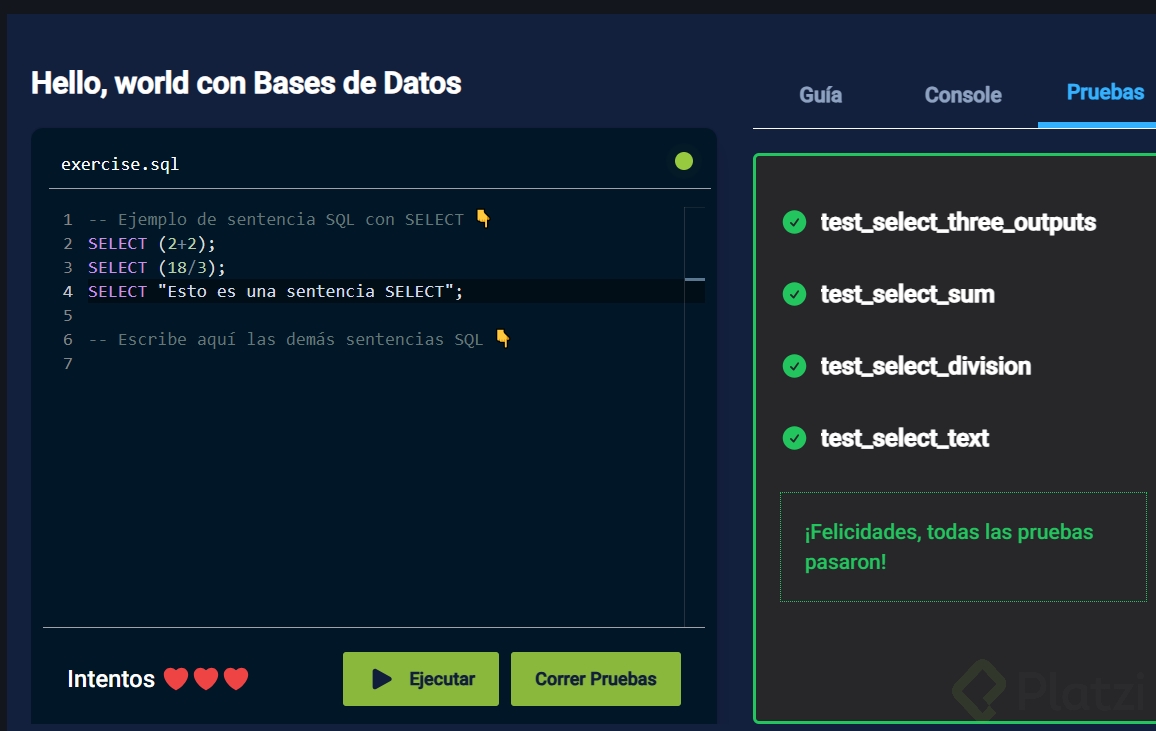Click the test_select_text label
The image size is (1156, 731).
tap(905, 438)
